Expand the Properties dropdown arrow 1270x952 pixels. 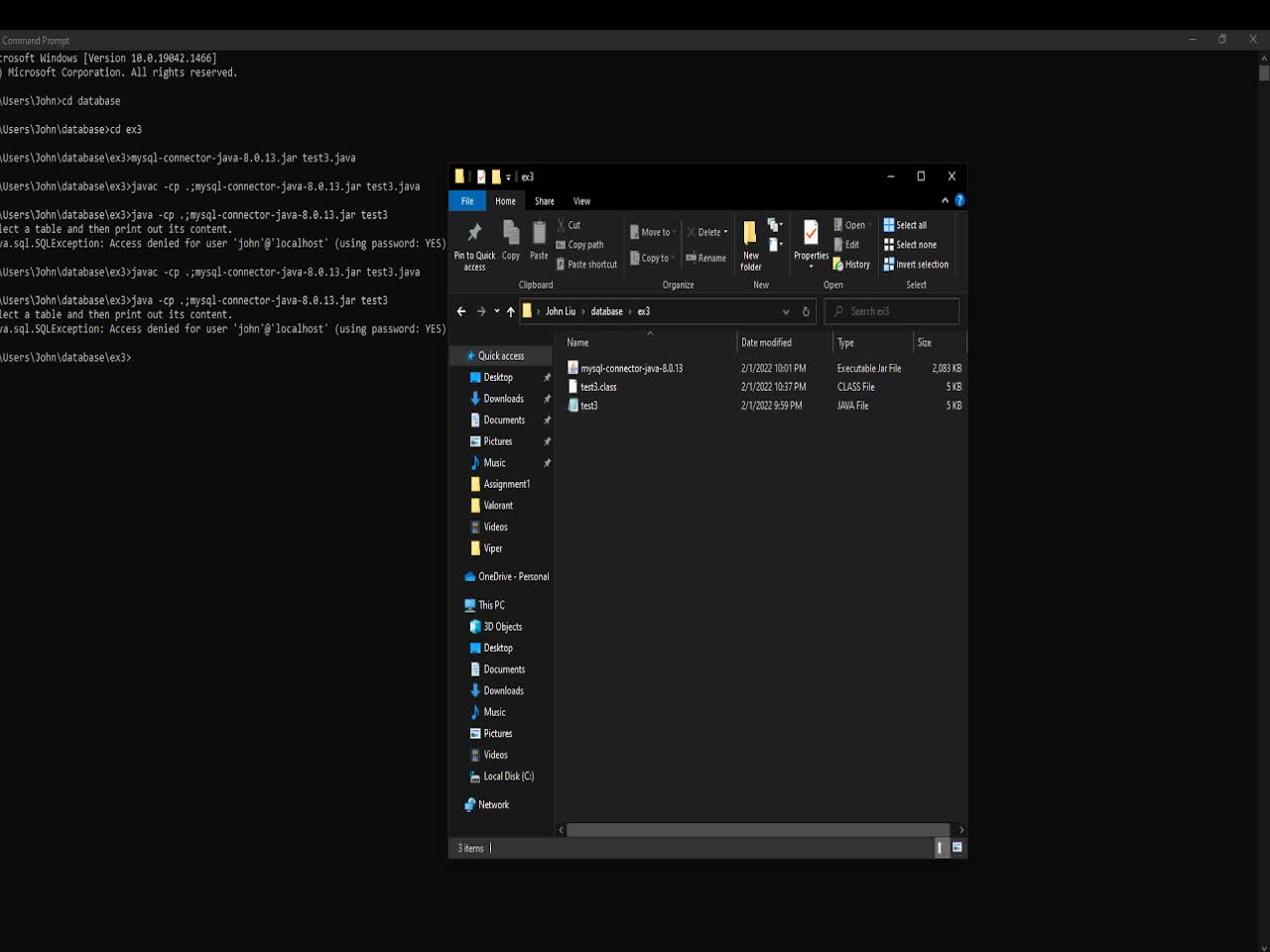pyautogui.click(x=811, y=267)
